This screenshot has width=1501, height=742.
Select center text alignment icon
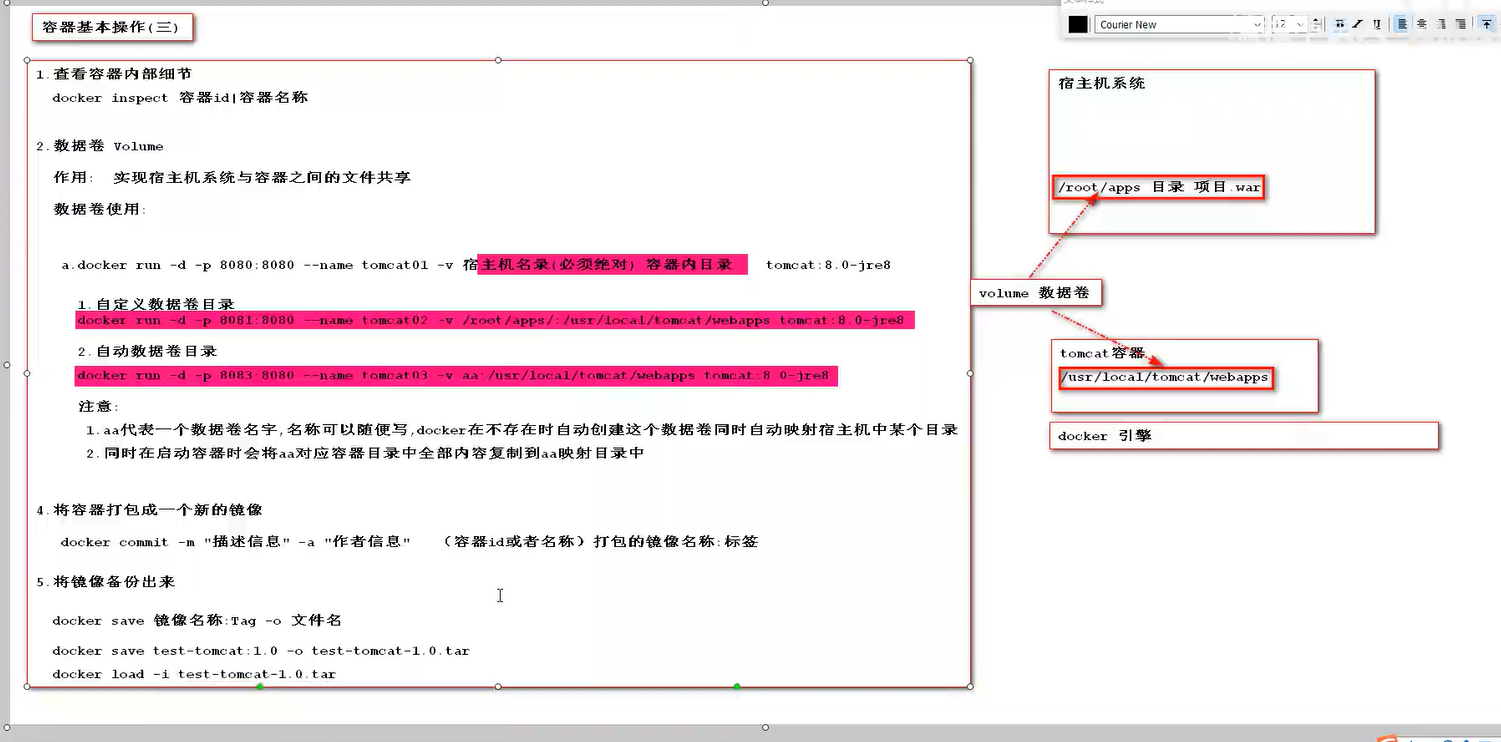click(1422, 24)
